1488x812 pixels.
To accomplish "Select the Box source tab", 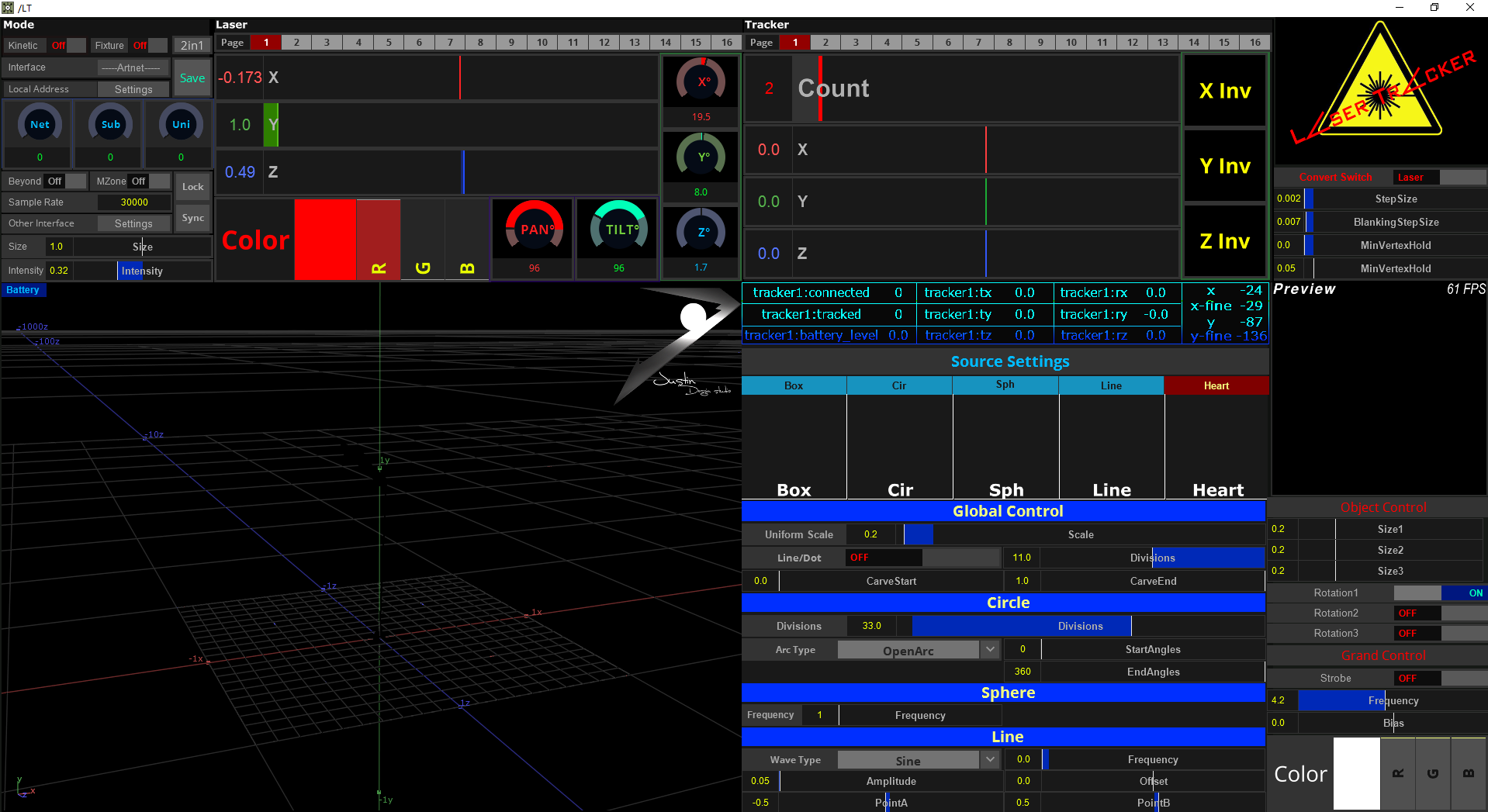I will pos(794,385).
